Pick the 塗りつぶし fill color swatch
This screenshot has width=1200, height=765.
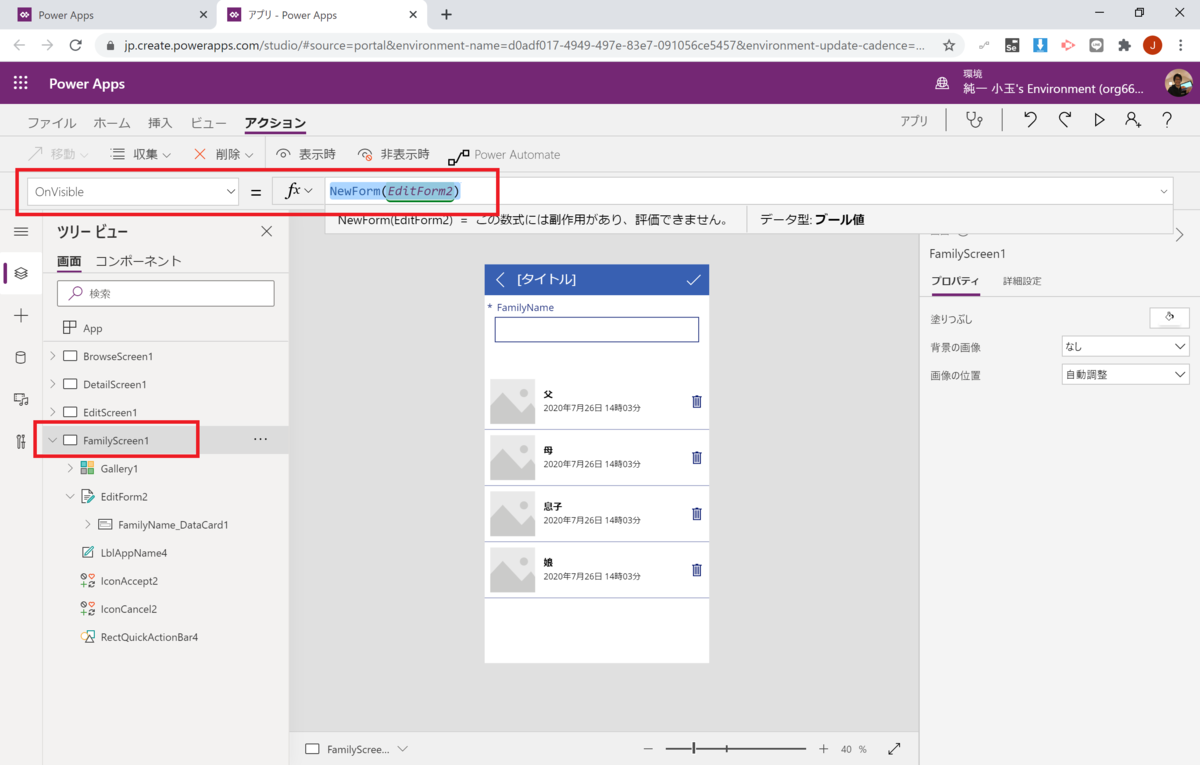click(x=1169, y=318)
